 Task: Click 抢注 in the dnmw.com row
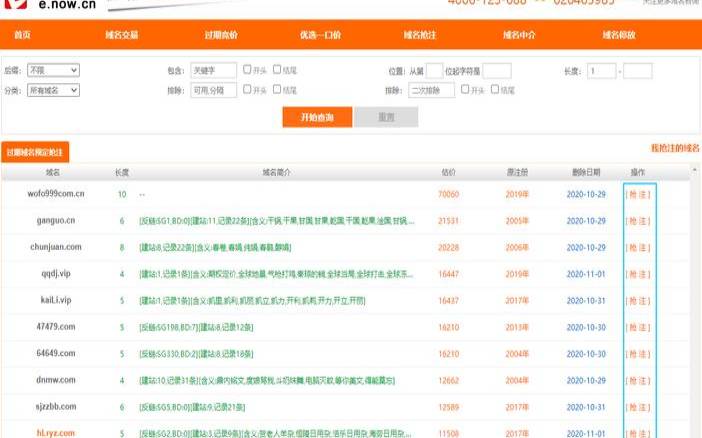[x=638, y=380]
